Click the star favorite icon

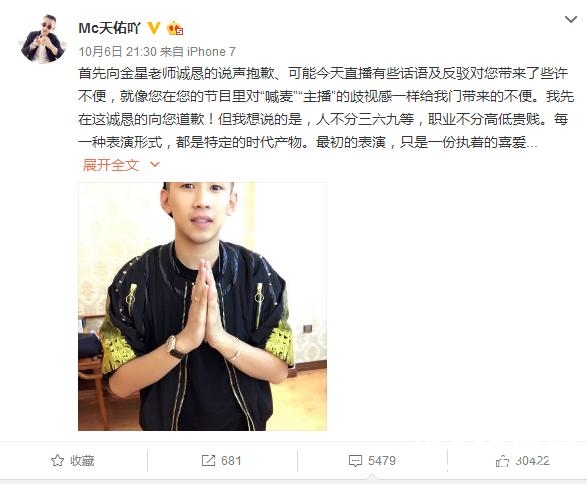[57, 460]
